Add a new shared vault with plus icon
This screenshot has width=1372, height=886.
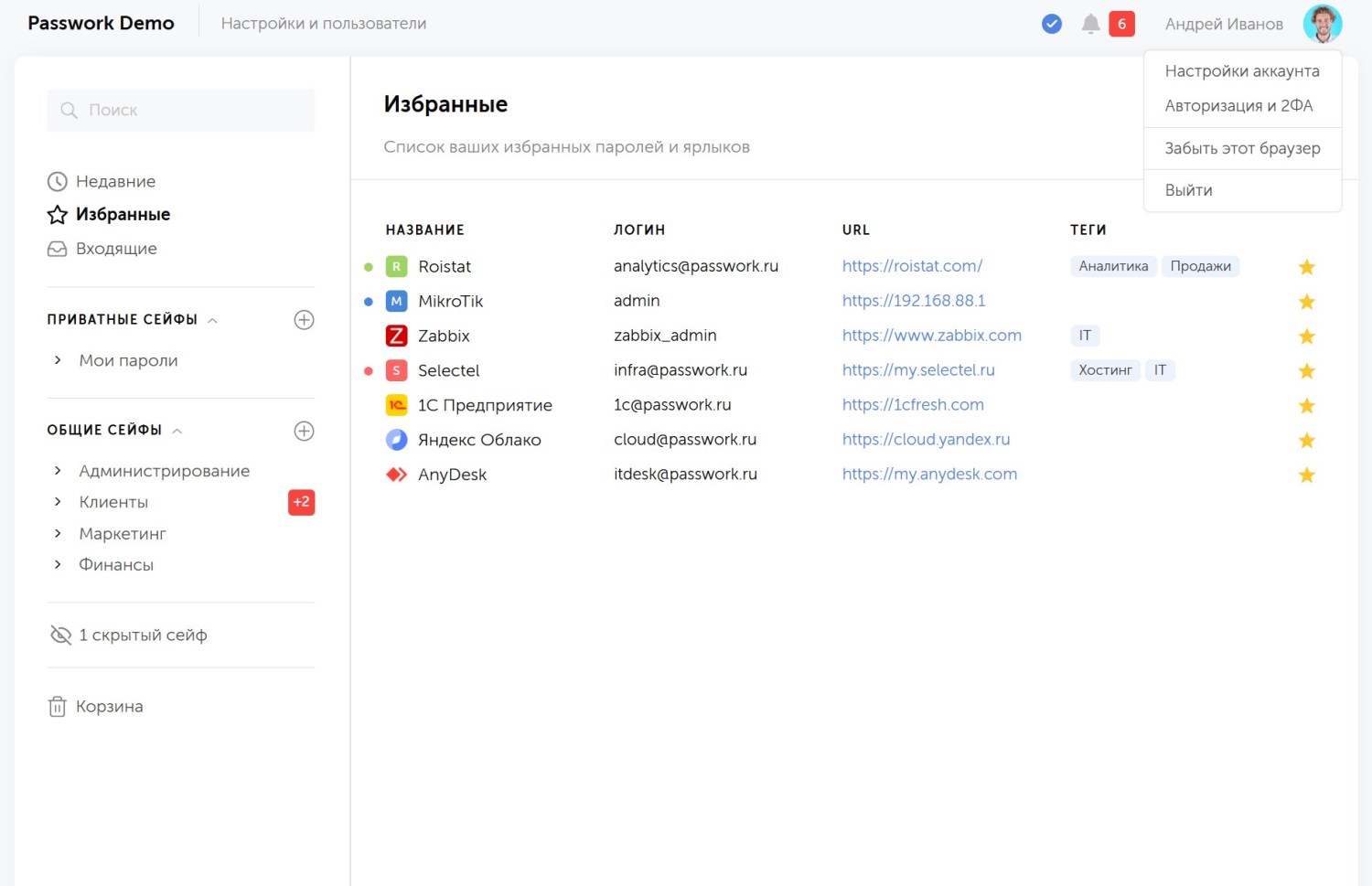click(304, 431)
